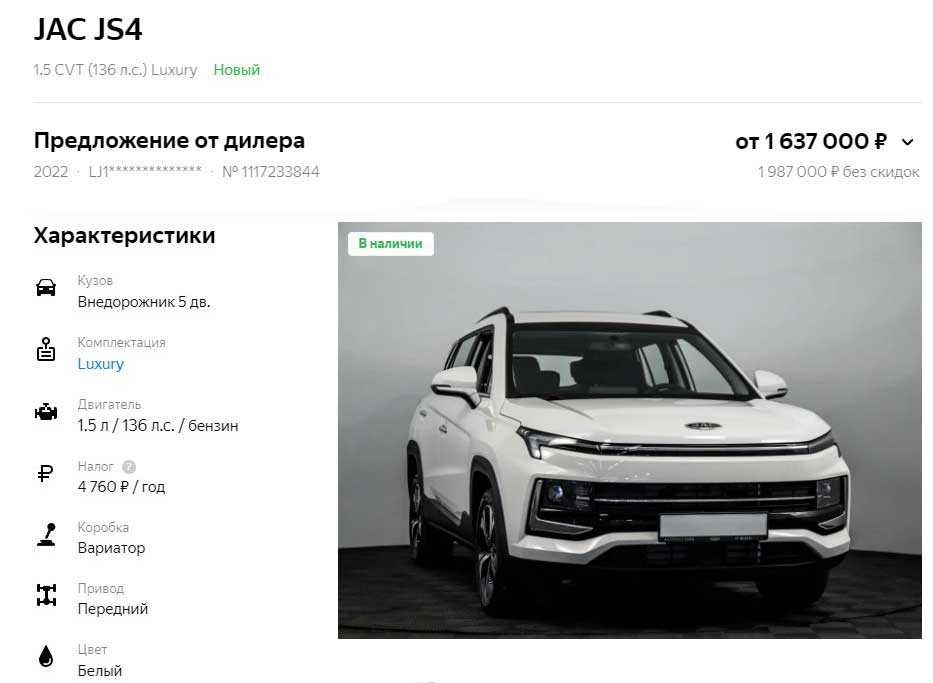Open the Luxury trim link
The width and height of the screenshot is (933, 683).
[x=101, y=364]
